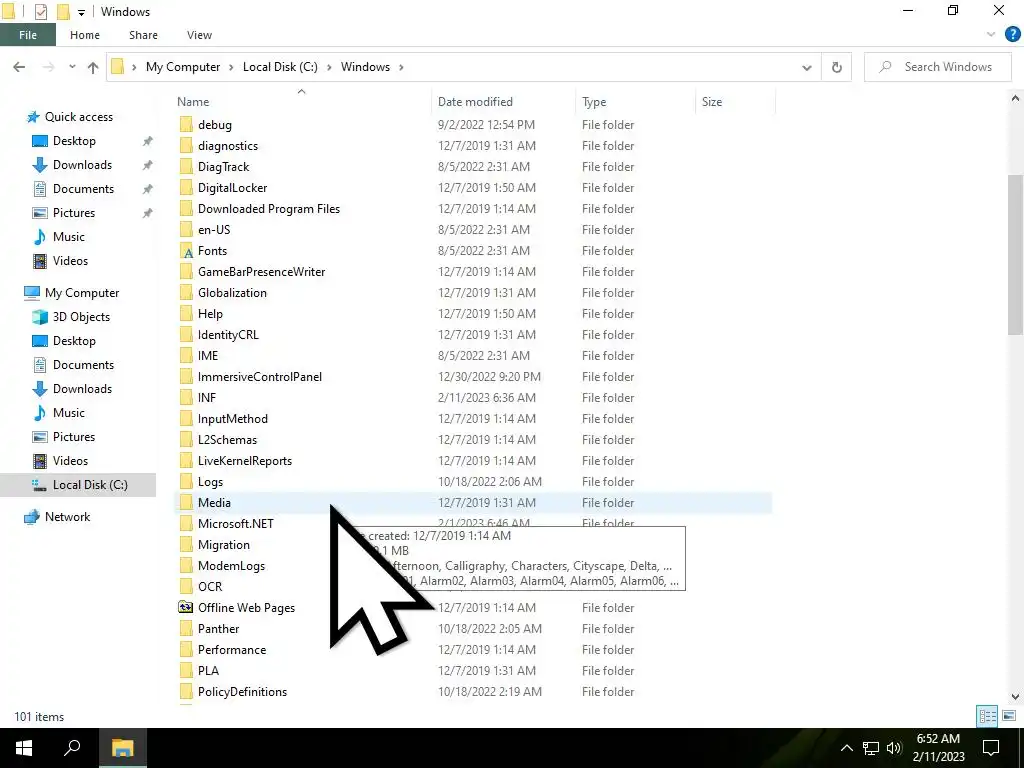The height and width of the screenshot is (768, 1024).
Task: Open the View ribbon tab
Action: (199, 35)
